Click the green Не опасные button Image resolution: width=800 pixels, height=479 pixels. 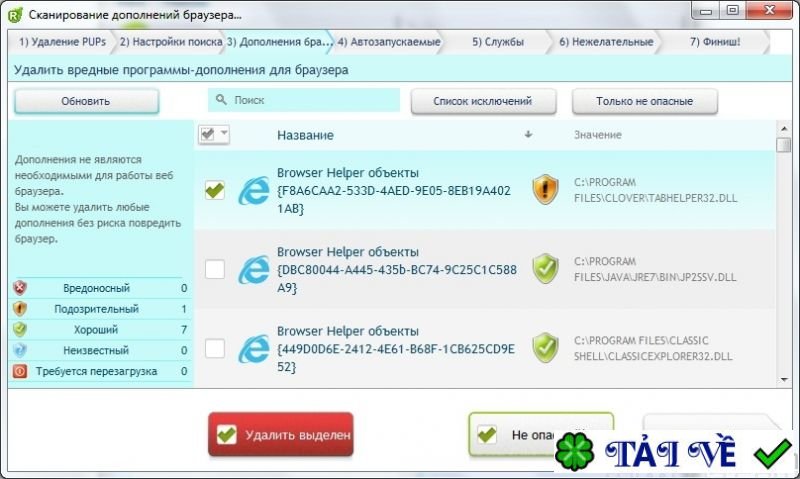(x=541, y=435)
